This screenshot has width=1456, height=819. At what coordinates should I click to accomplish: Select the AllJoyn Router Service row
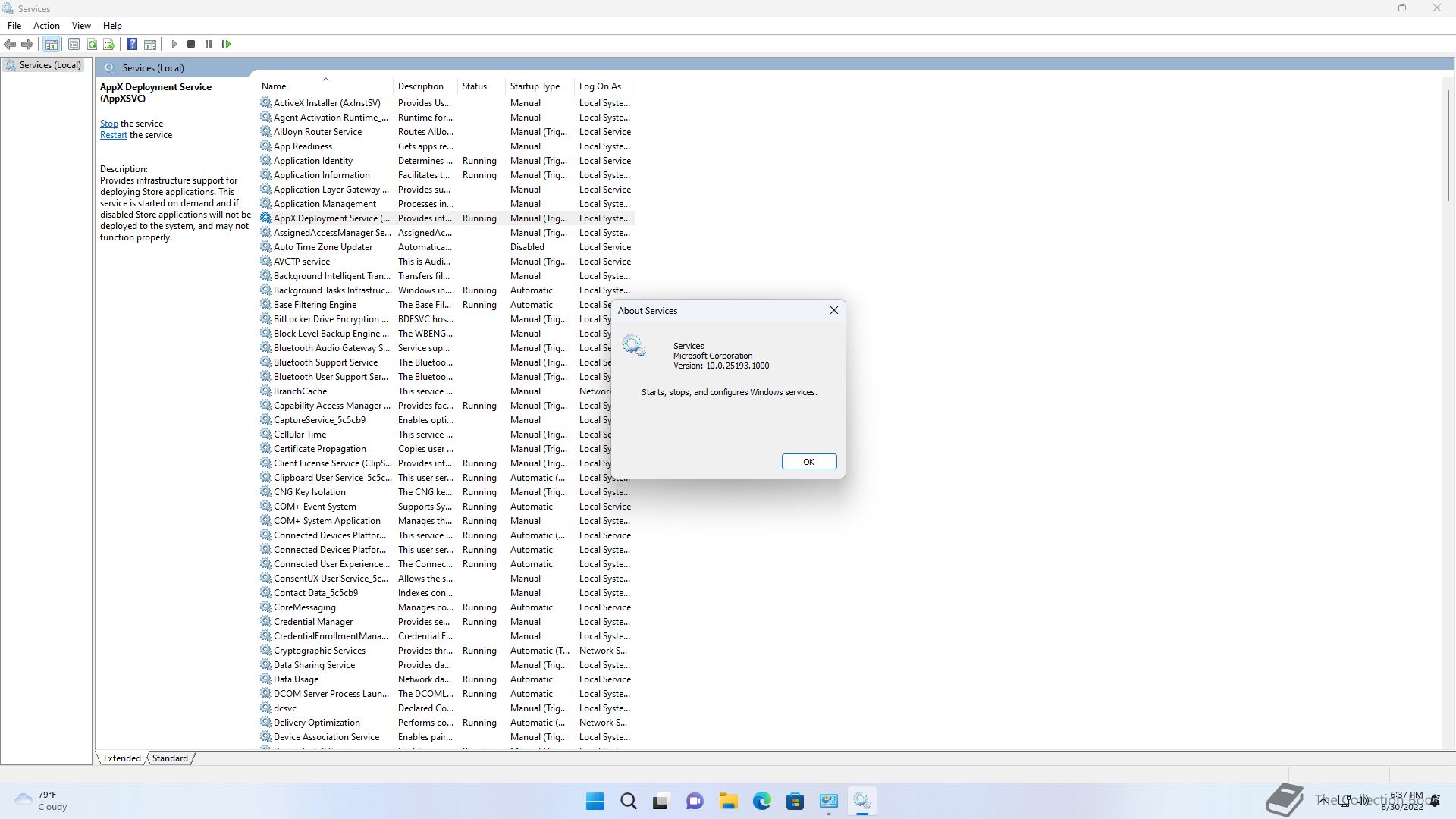coord(447,132)
